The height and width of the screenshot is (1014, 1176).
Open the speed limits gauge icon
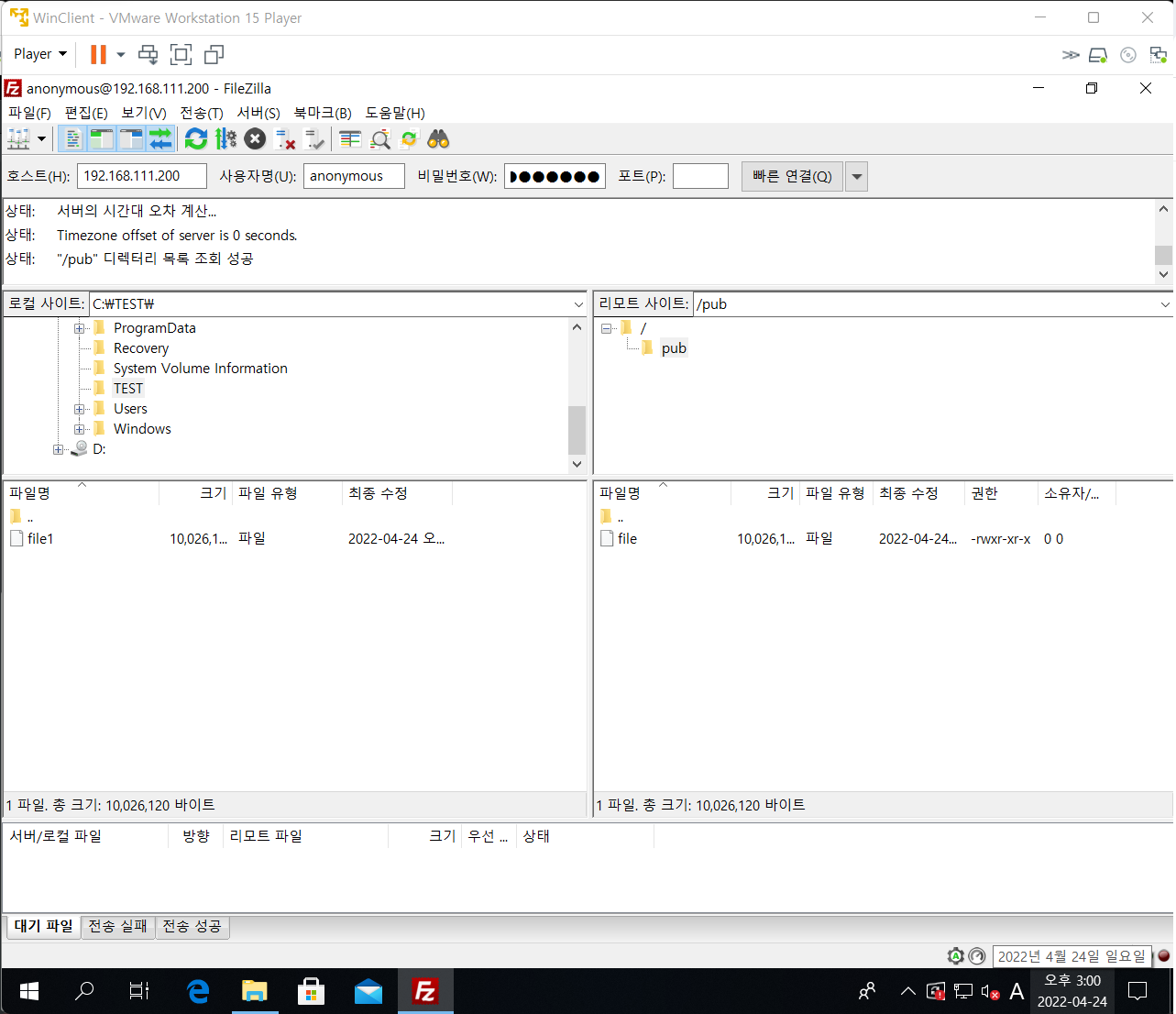[x=977, y=956]
